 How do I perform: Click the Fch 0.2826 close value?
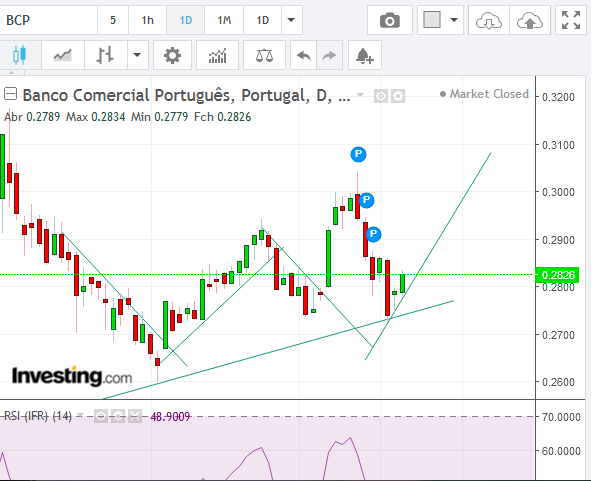point(223,117)
